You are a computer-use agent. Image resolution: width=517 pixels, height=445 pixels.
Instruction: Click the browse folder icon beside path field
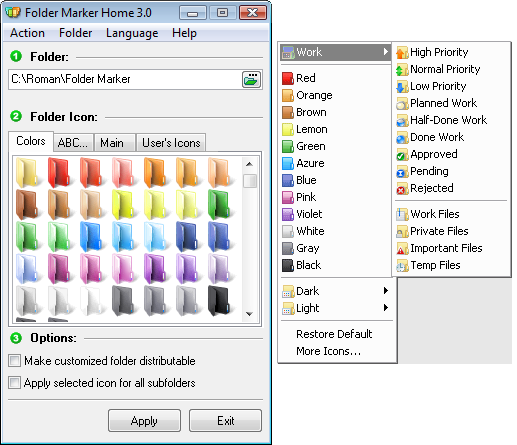tap(251, 79)
